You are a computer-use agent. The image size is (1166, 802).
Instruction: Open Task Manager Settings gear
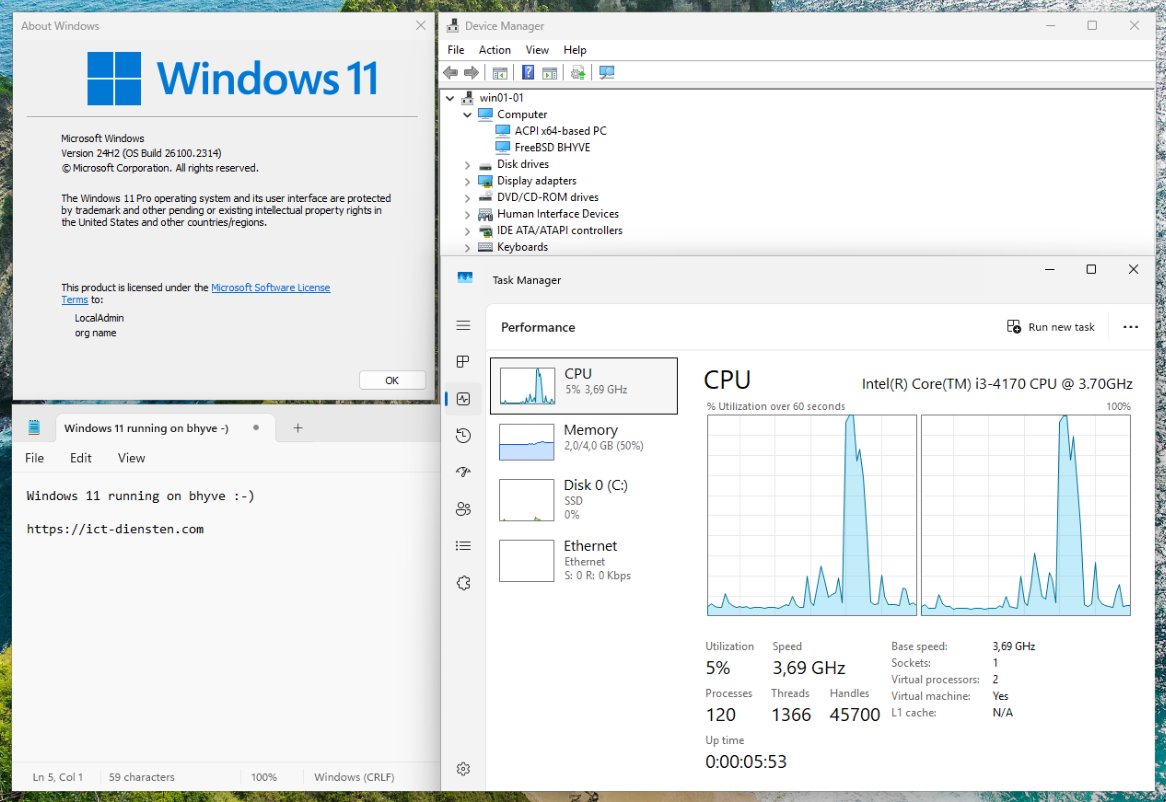click(x=463, y=769)
